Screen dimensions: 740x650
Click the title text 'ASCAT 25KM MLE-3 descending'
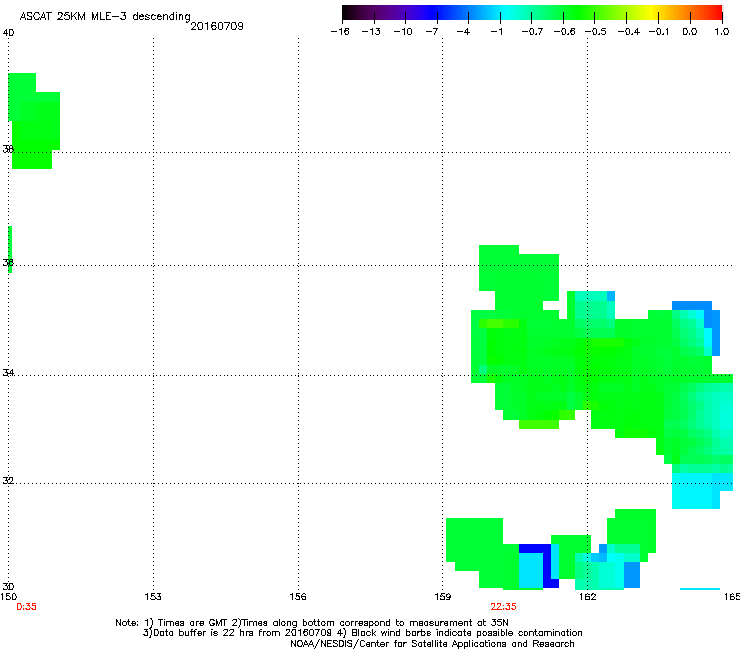tap(105, 16)
